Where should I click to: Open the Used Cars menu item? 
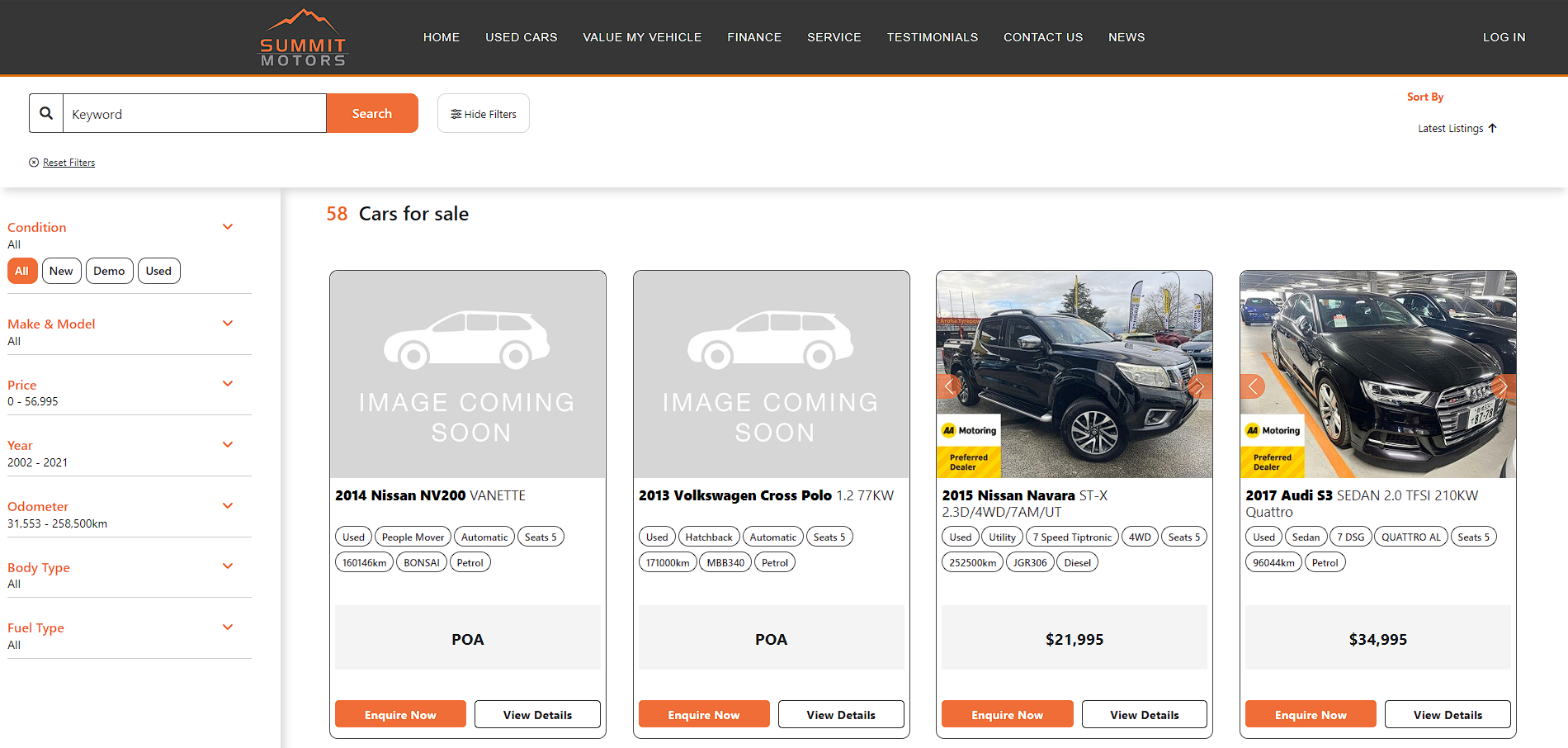(522, 37)
